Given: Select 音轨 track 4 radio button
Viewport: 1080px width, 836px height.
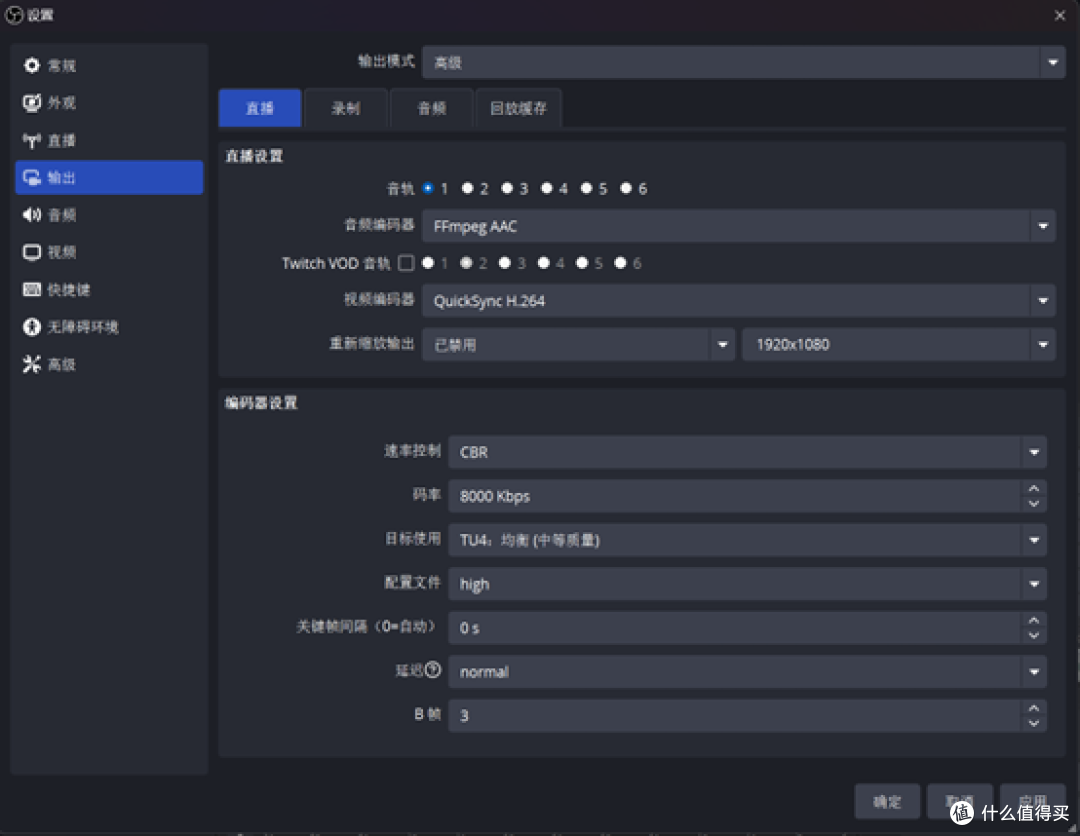Looking at the screenshot, I should pyautogui.click(x=547, y=188).
